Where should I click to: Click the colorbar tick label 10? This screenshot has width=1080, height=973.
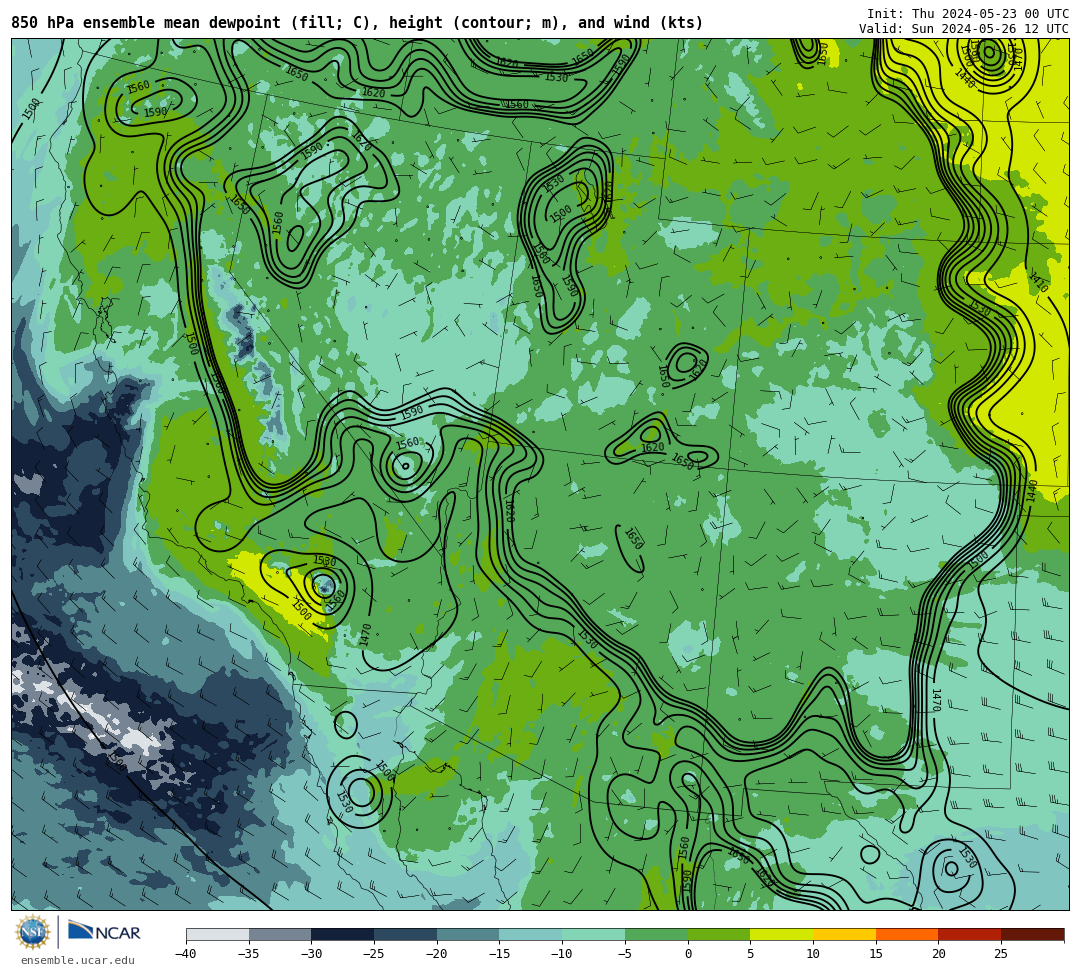[813, 954]
